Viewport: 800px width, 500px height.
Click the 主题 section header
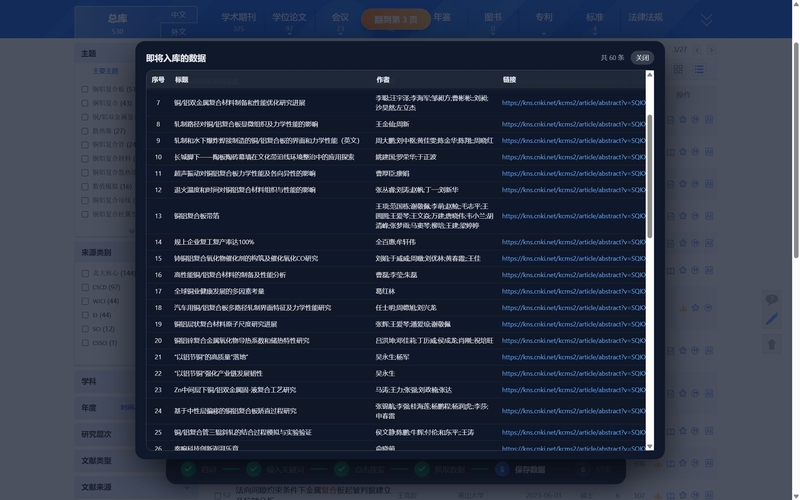click(x=88, y=54)
